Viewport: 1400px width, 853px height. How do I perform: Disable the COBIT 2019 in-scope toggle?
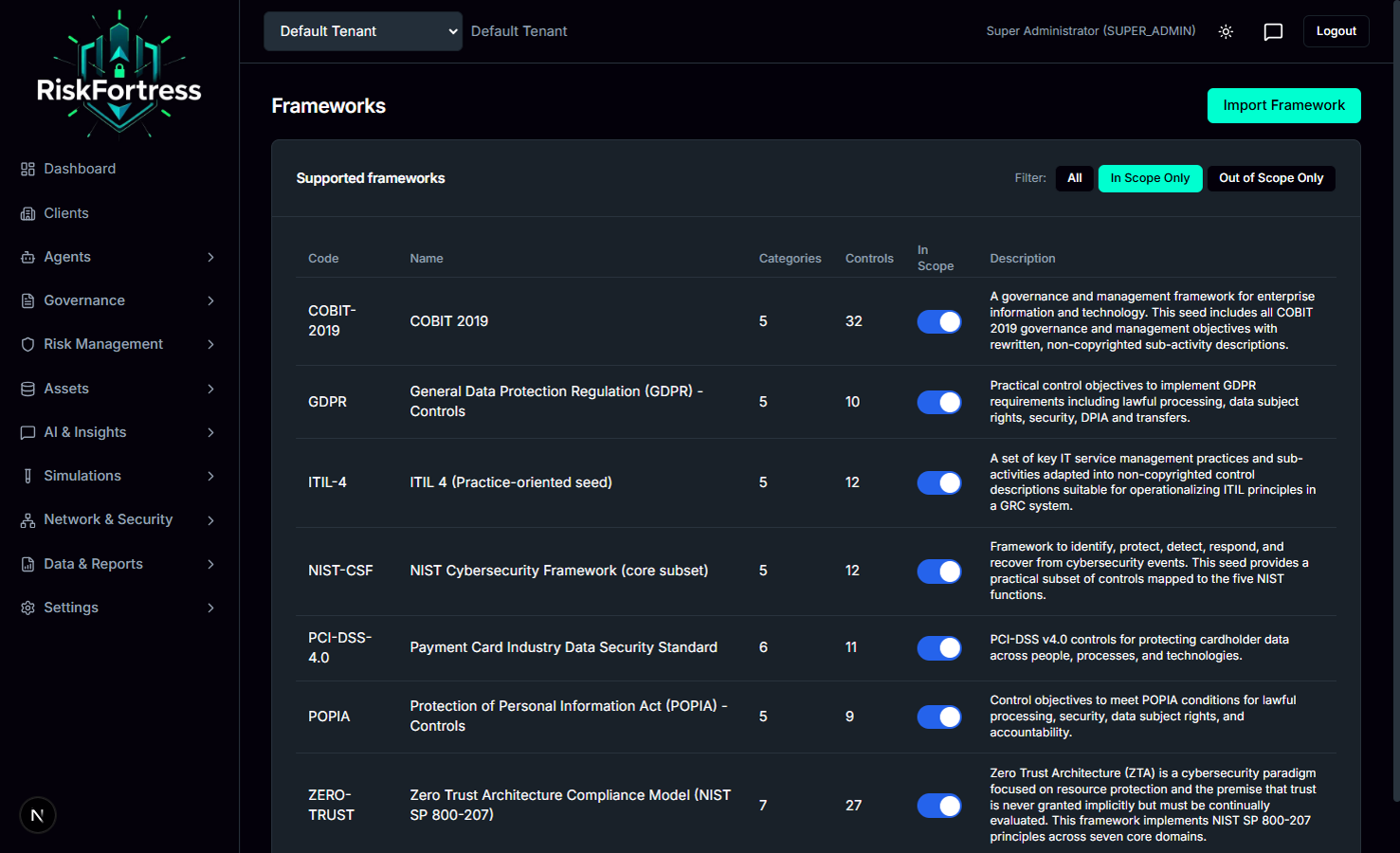[938, 321]
